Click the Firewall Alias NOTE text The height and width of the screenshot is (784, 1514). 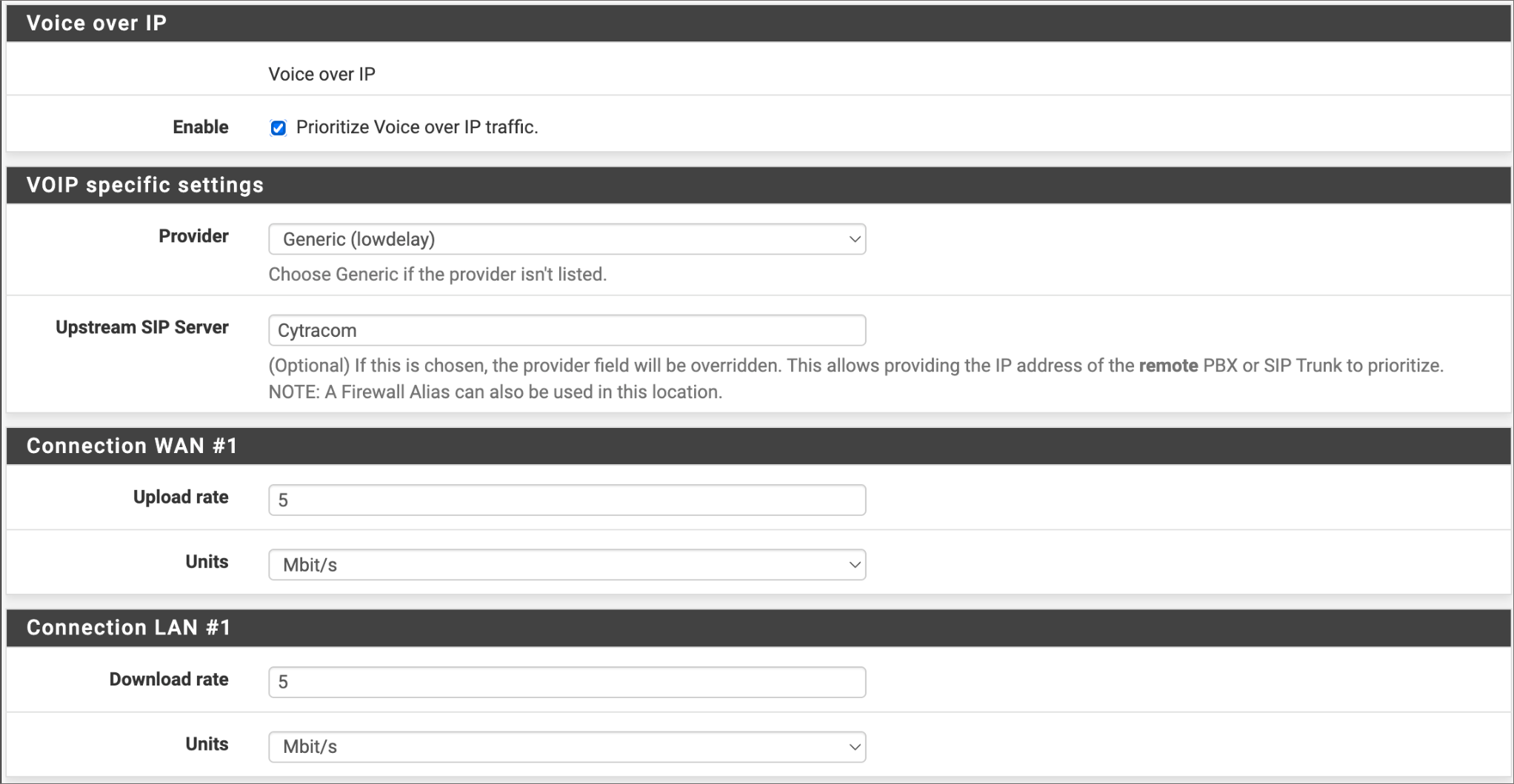495,392
